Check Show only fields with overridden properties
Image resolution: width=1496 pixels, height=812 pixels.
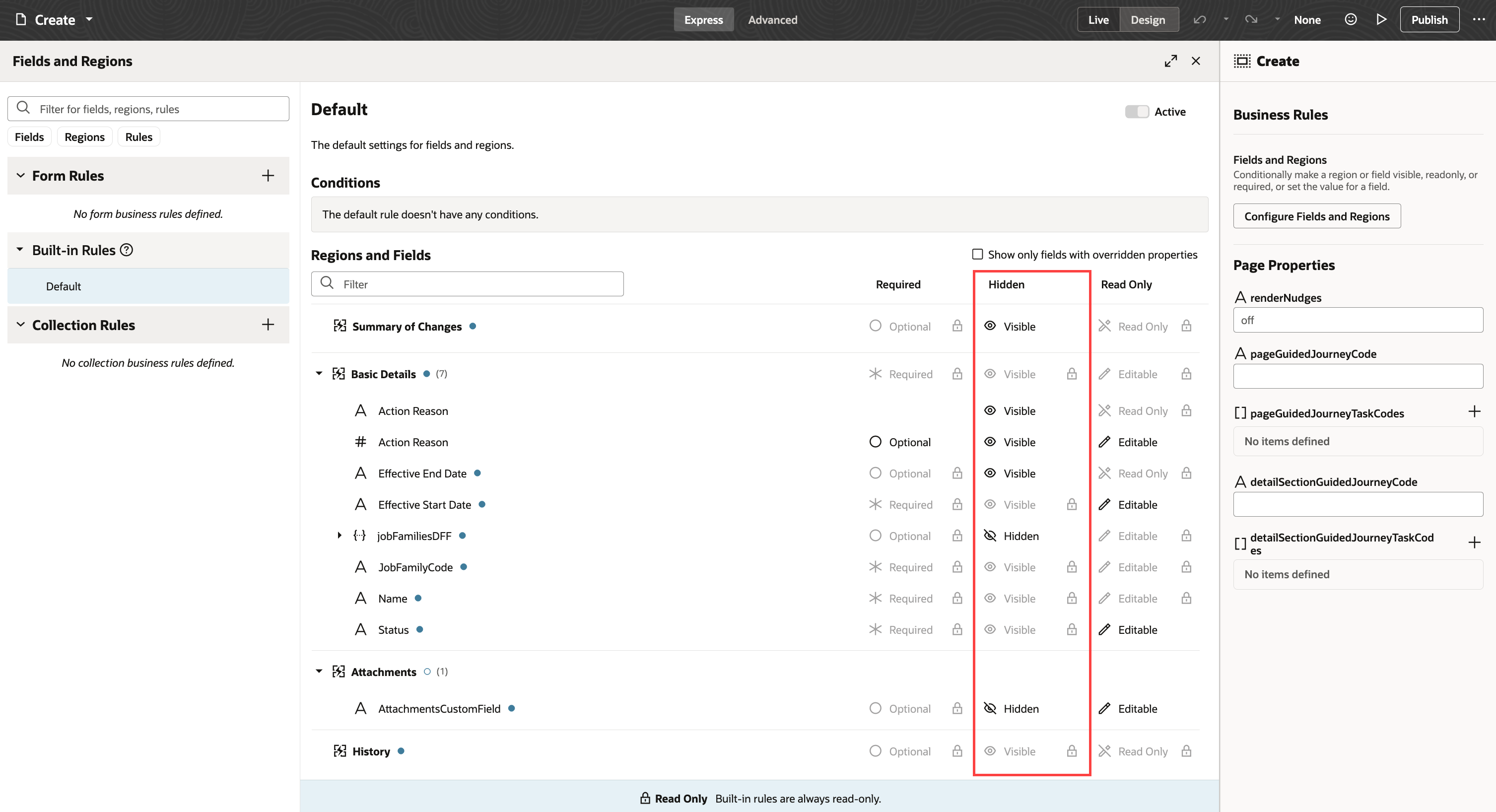[977, 254]
